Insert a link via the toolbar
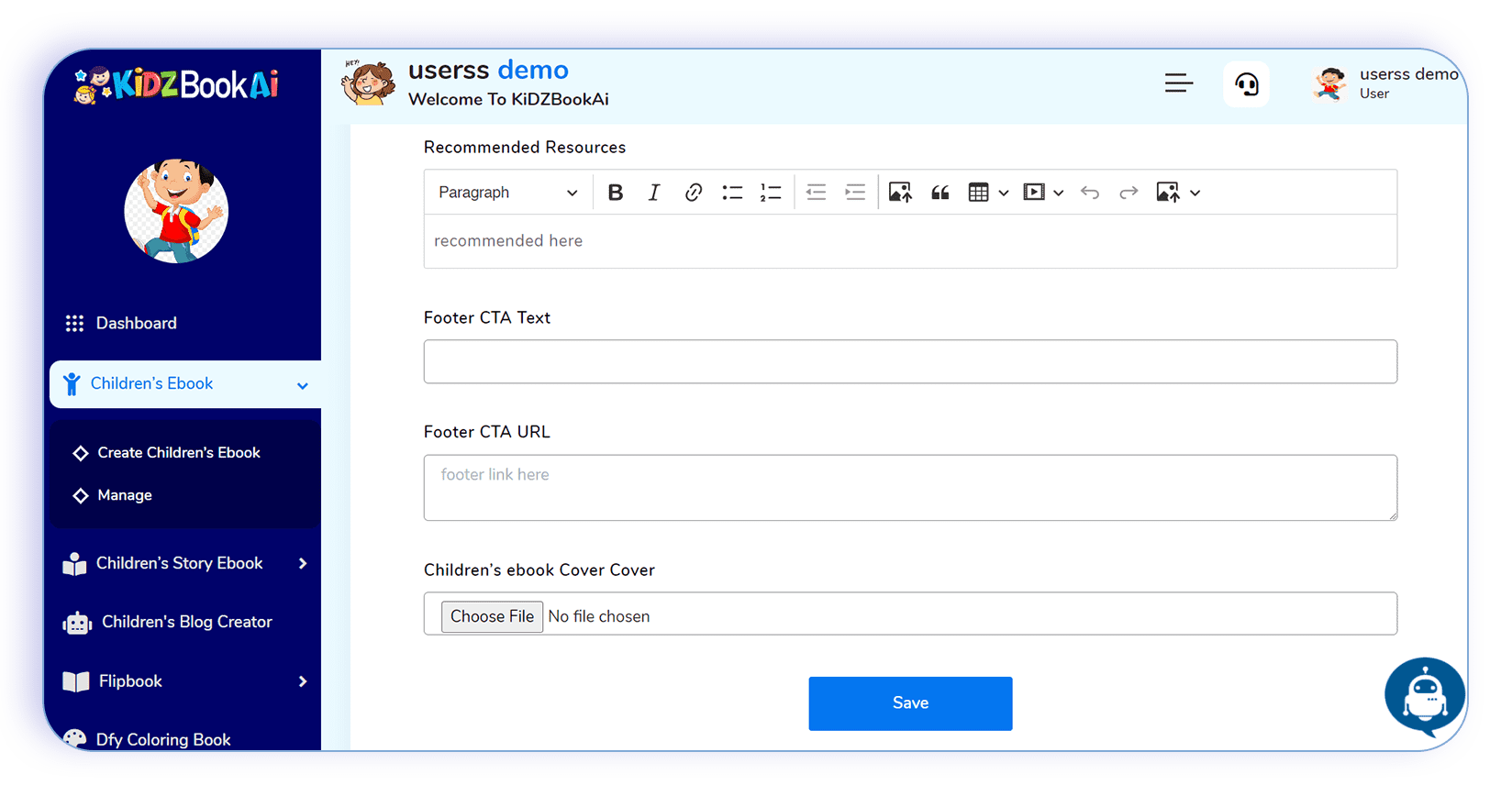Image resolution: width=1512 pixels, height=796 pixels. (x=693, y=193)
